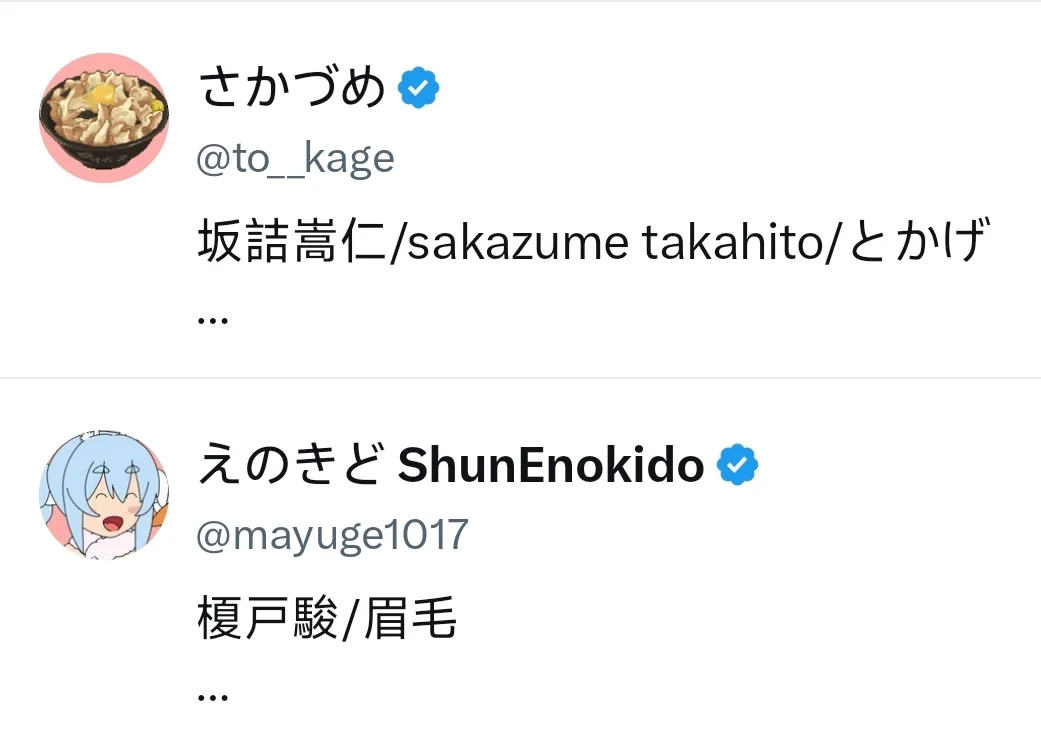This screenshot has width=1041, height=731.
Task: Click the verified badge beside ShunEnokido
Action: [737, 466]
